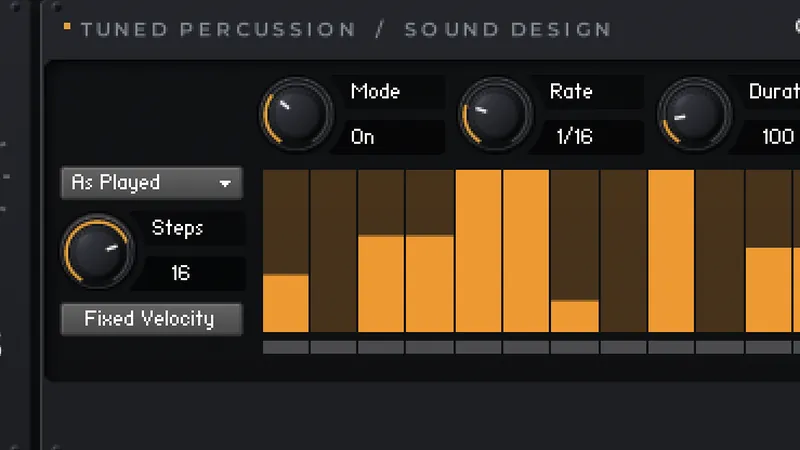800x450 pixels.
Task: Toggle the grey button below step four
Action: (x=430, y=348)
